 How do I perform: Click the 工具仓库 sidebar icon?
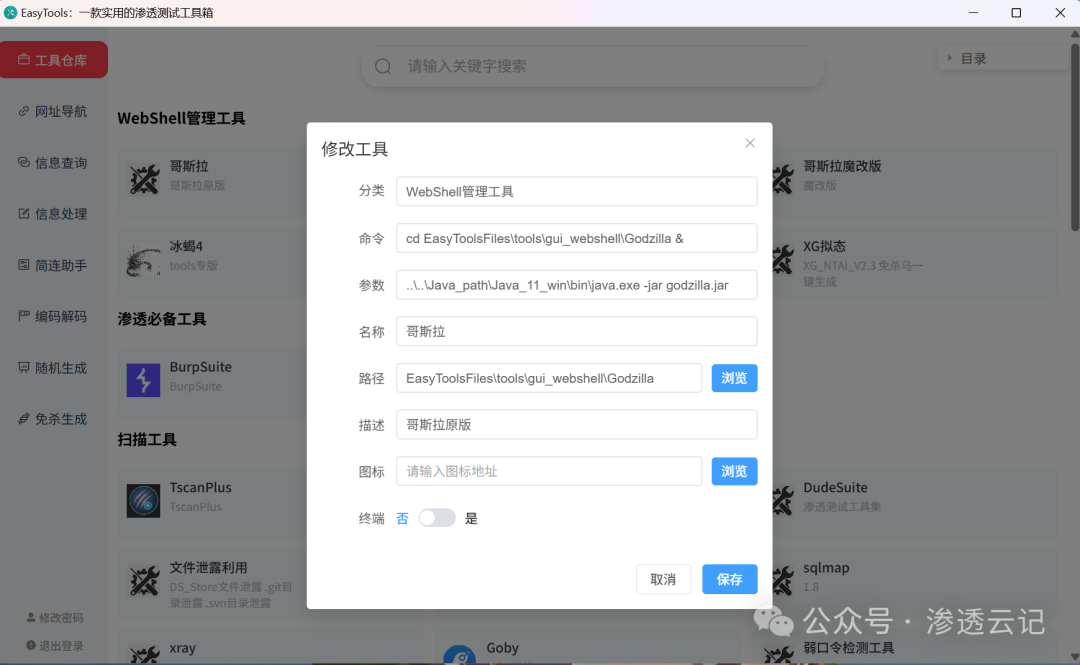coord(23,60)
